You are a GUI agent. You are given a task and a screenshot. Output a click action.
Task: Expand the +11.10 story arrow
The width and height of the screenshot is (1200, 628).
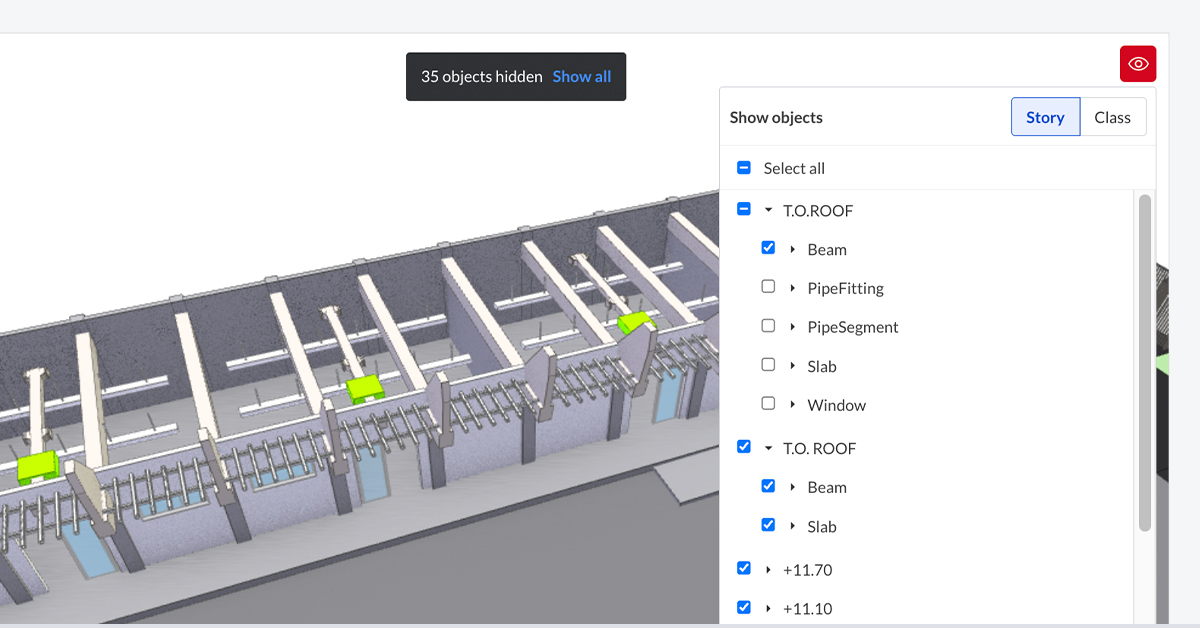coord(768,609)
